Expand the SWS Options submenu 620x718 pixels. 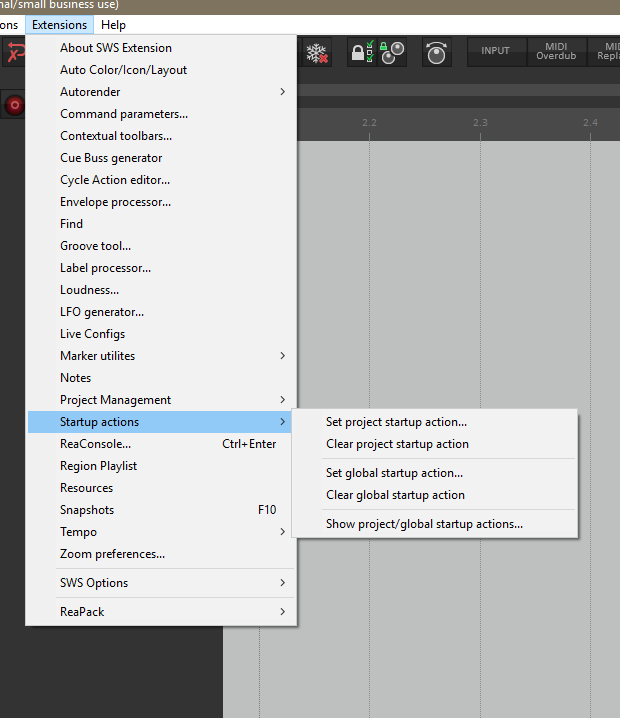pos(161,582)
